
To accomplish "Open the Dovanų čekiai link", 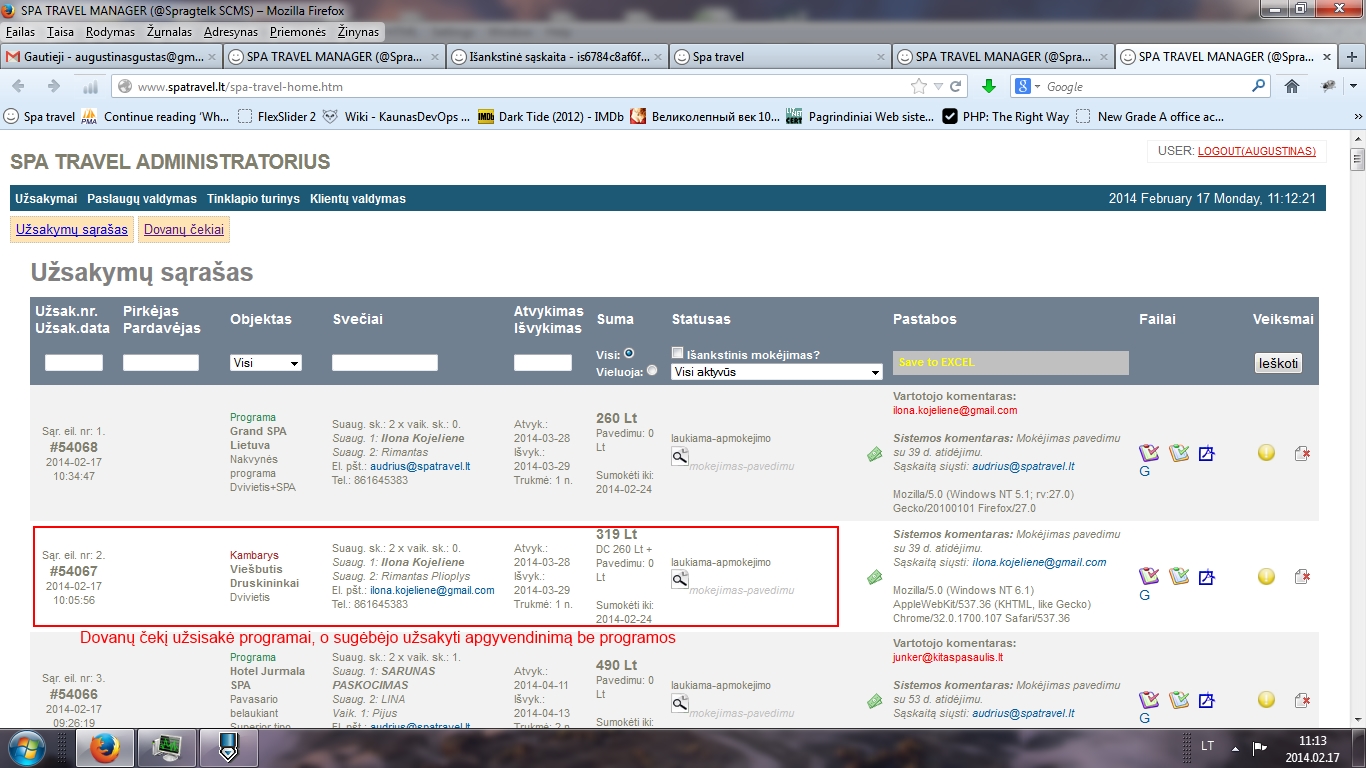I will (184, 229).
